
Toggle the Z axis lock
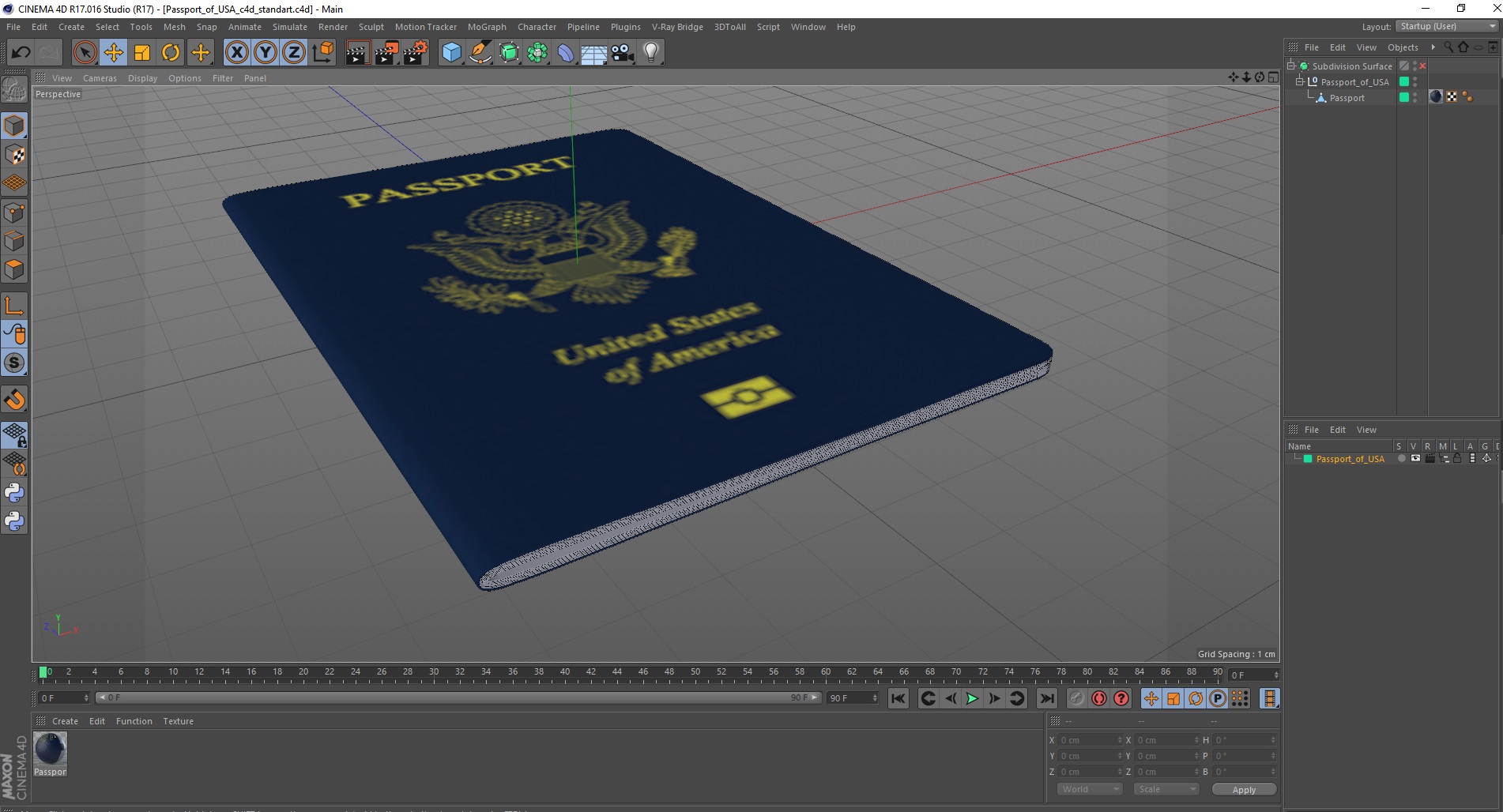pyautogui.click(x=294, y=53)
